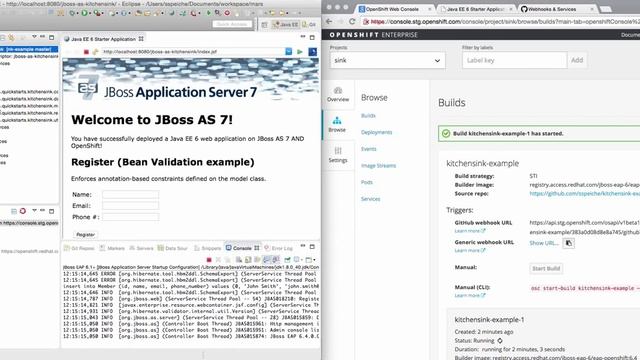Switch to Webhooks & Services browser tab

pyautogui.click(x=557, y=9)
